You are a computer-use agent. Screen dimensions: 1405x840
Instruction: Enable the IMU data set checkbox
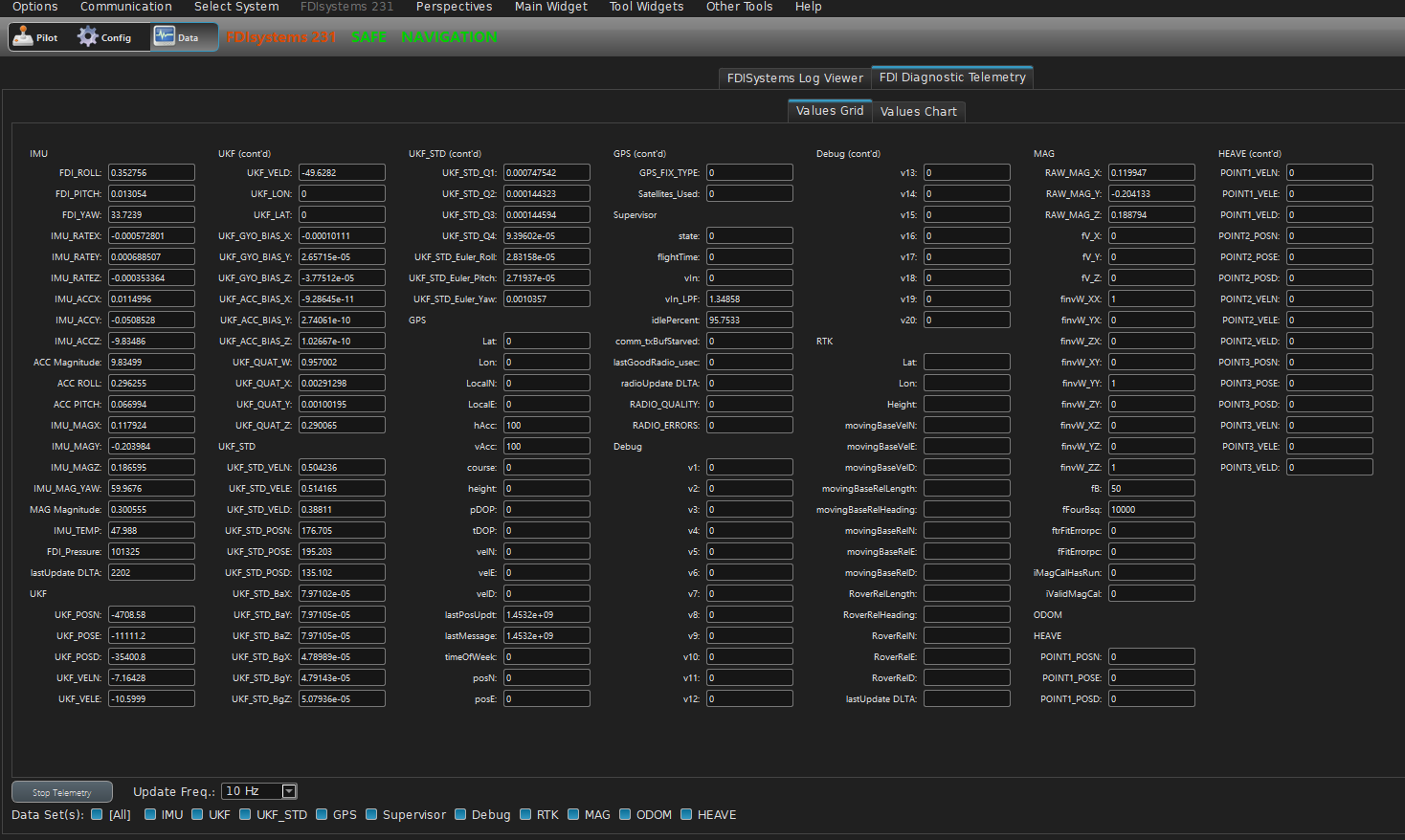click(x=150, y=815)
